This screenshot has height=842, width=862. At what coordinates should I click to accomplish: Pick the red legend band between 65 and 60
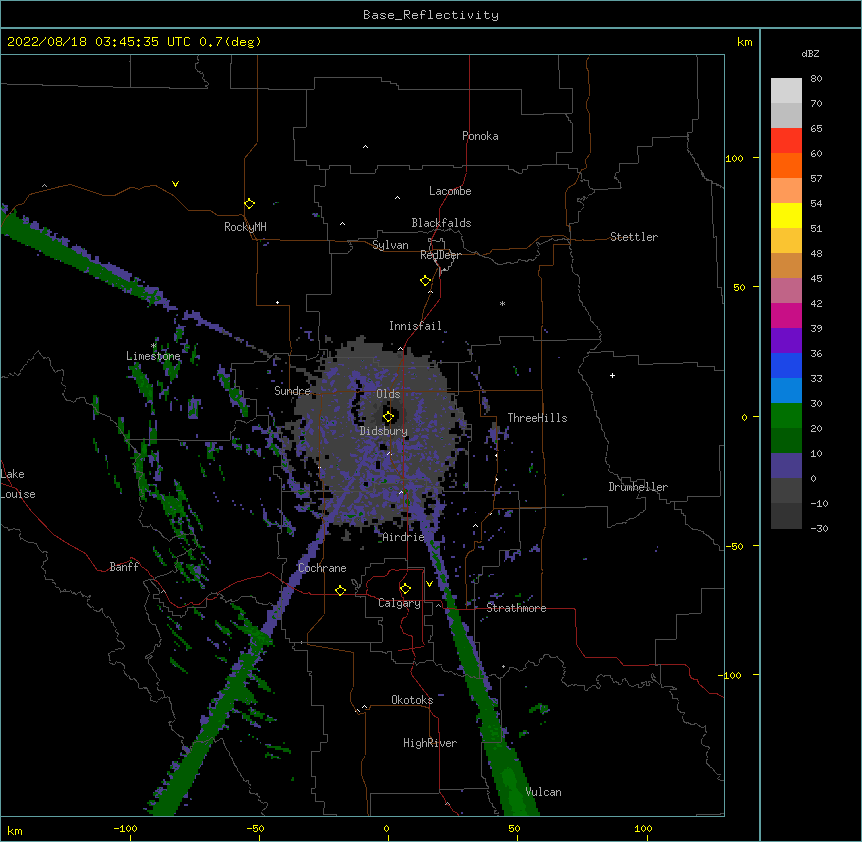[x=786, y=141]
